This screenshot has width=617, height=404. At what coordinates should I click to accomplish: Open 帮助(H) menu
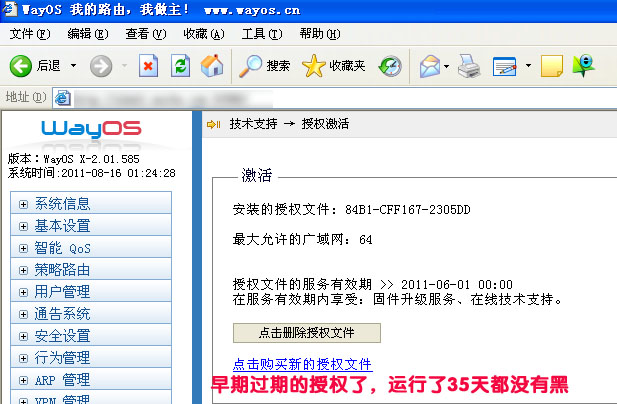coord(320,34)
